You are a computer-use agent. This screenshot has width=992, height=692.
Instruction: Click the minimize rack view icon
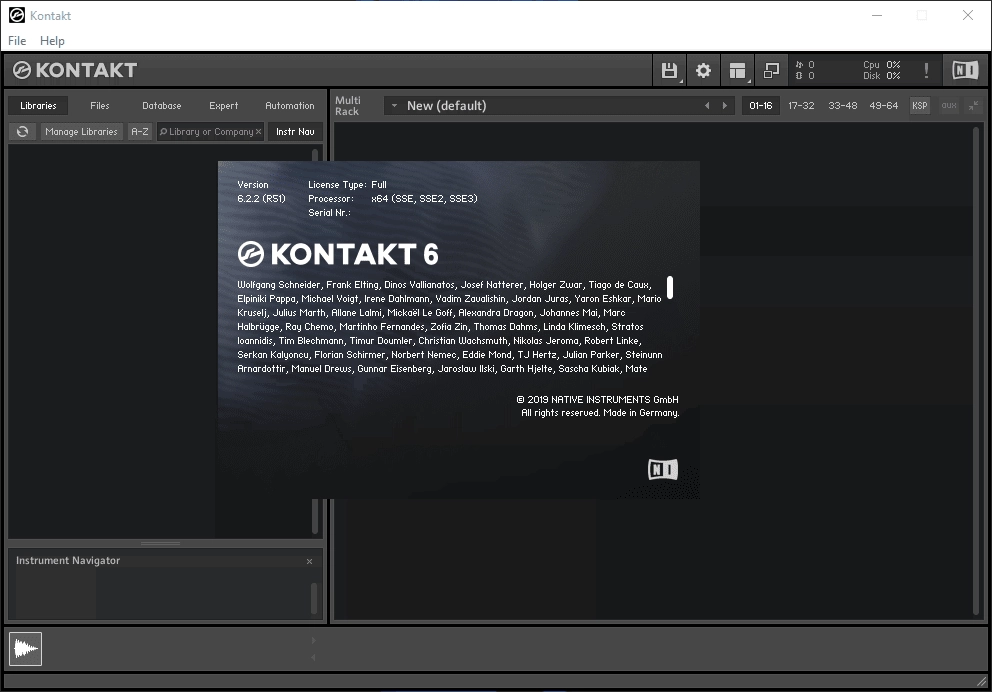pyautogui.click(x=771, y=70)
